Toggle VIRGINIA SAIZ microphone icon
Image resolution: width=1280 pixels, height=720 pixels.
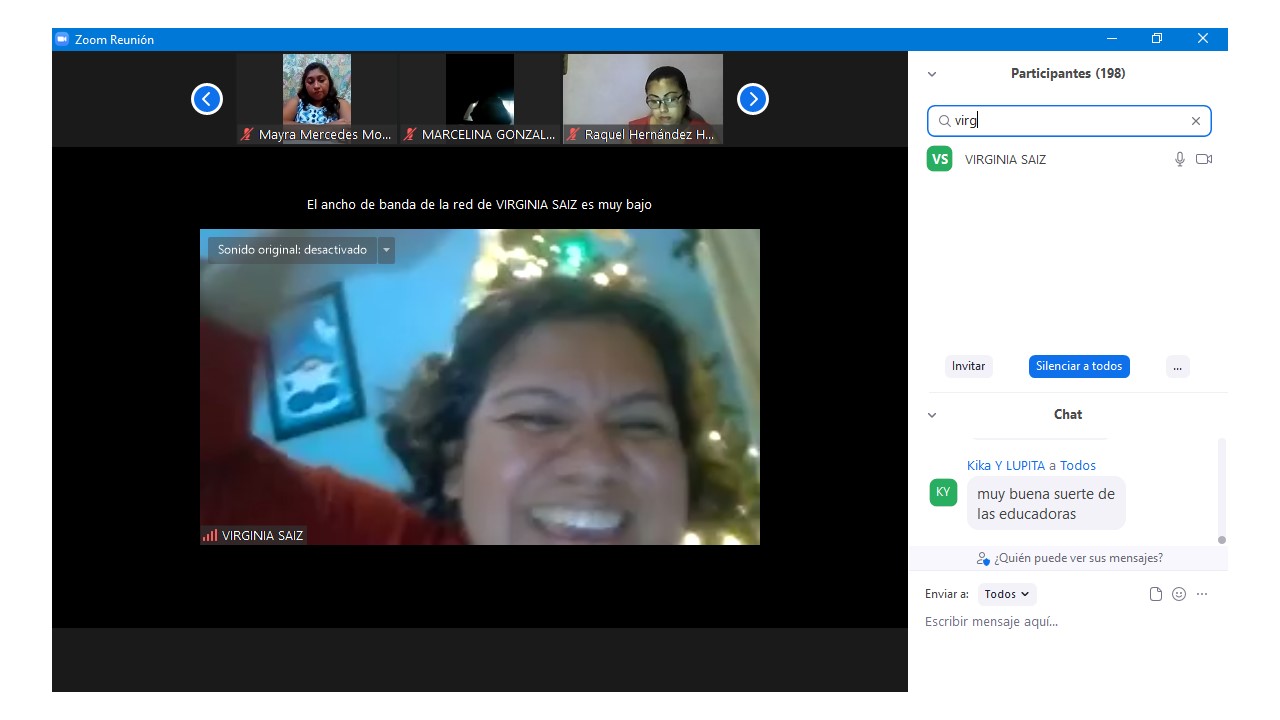(1180, 159)
